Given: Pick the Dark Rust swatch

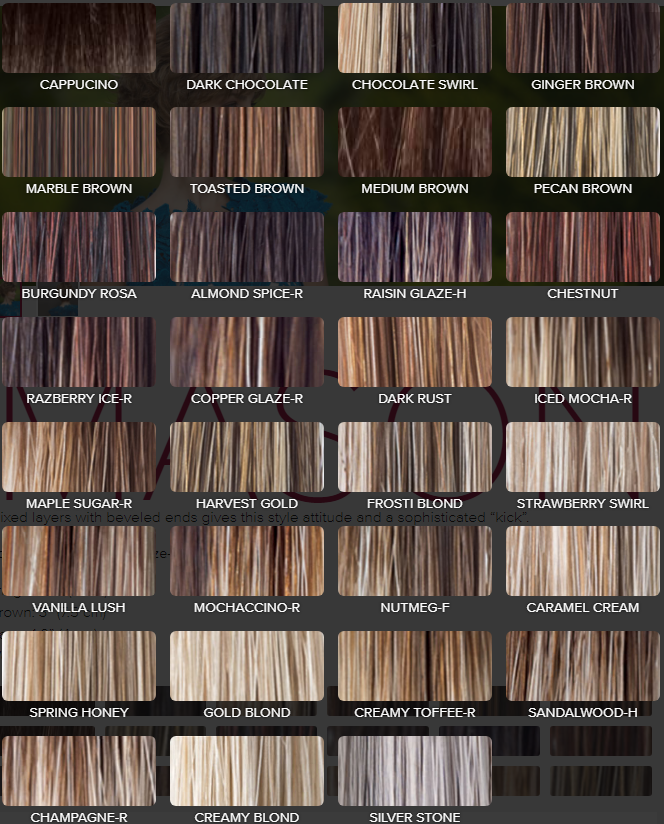Looking at the screenshot, I should (415, 352).
